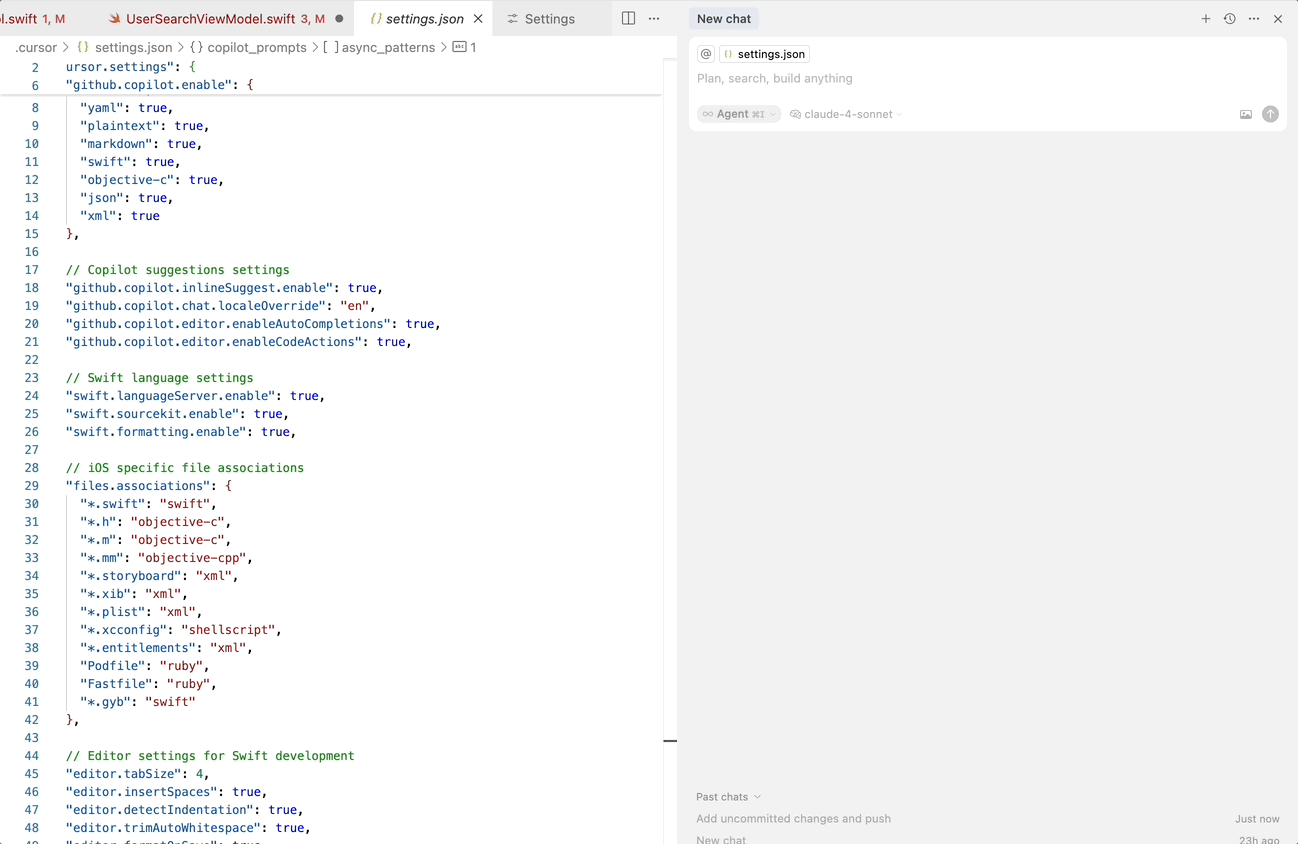Collapse the Past chats section
Viewport: 1298px width, 844px height.
[728, 797]
